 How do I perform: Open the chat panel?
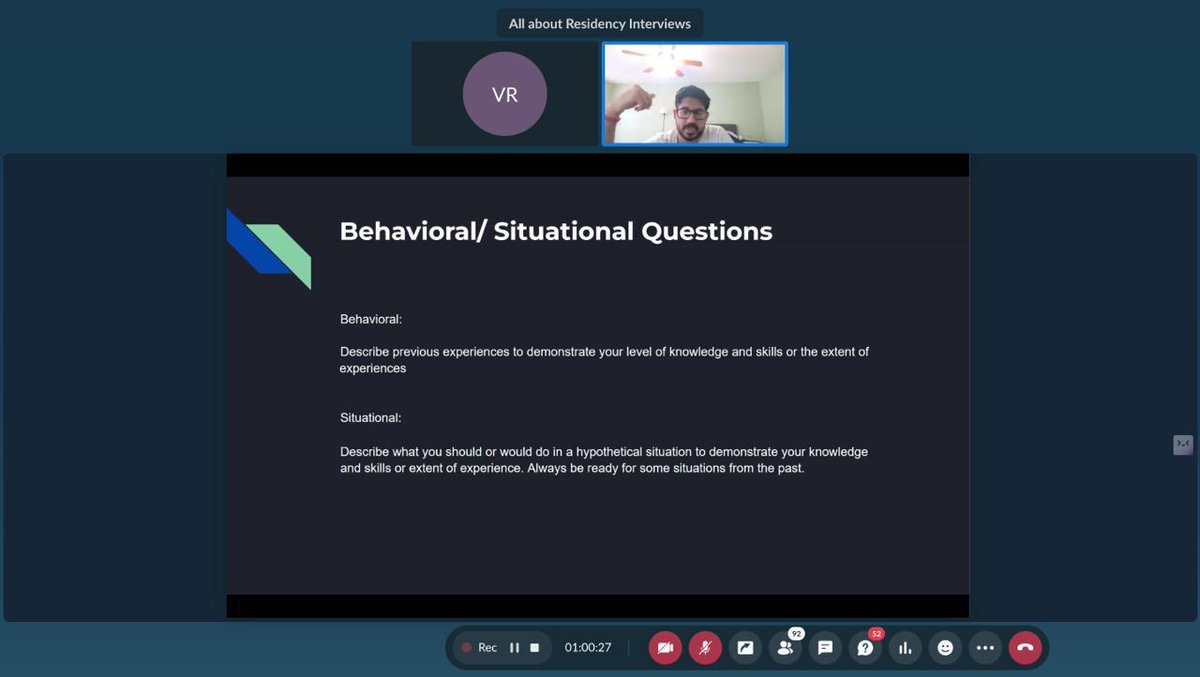(825, 648)
